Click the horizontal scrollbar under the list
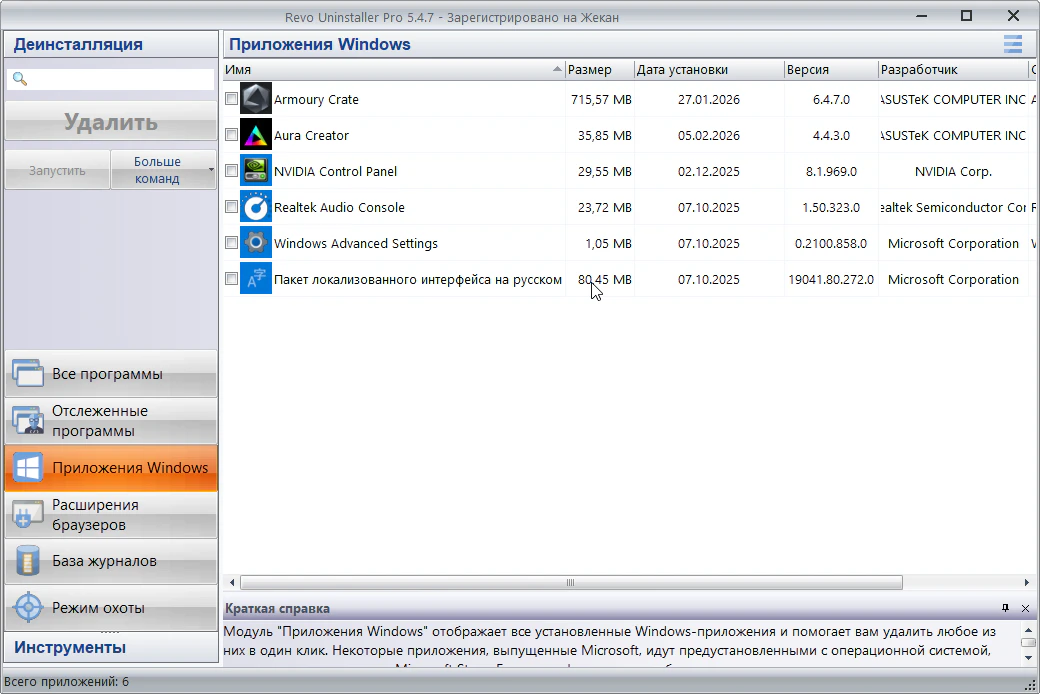Viewport: 1040px width, 694px height. click(x=570, y=582)
